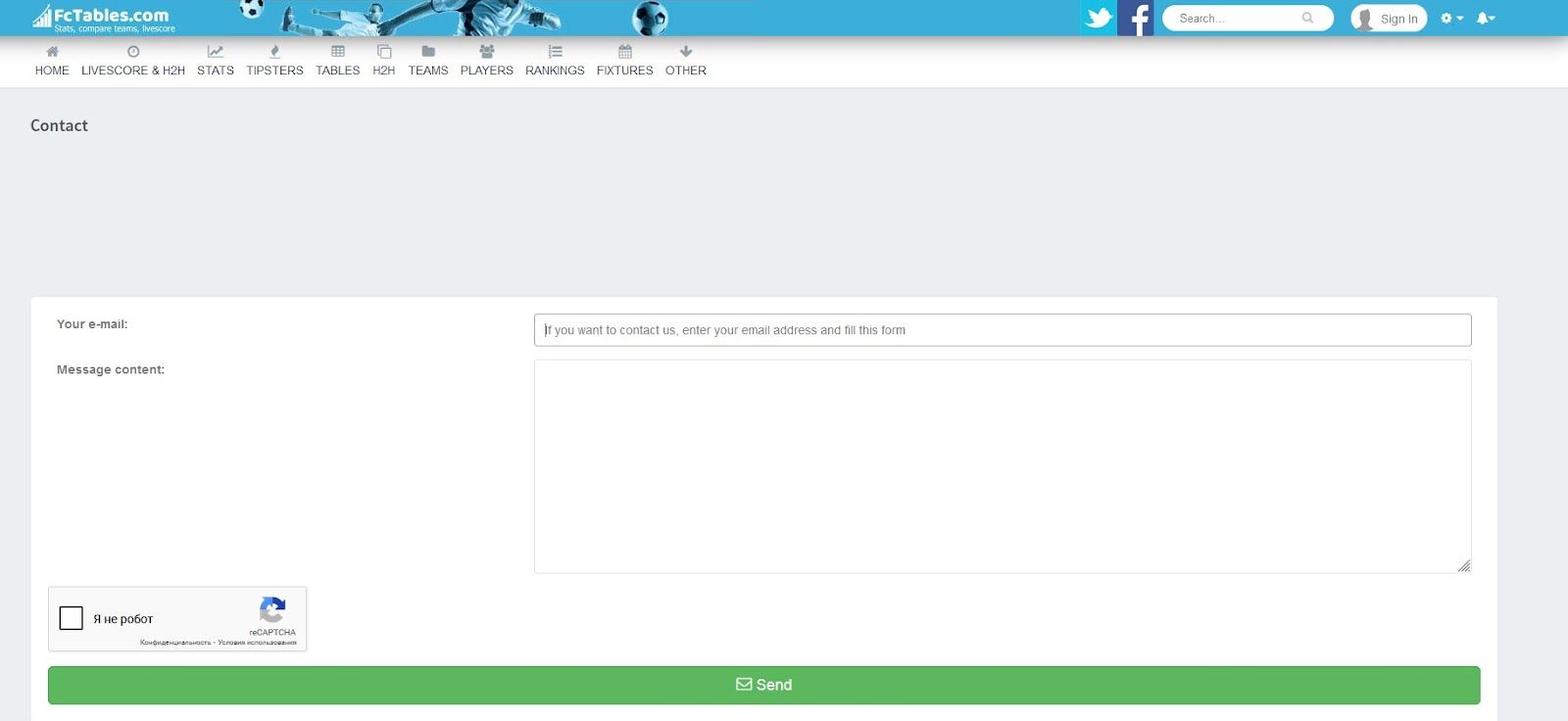The image size is (1568, 721).
Task: Go to the HOME menu label
Action: (x=52, y=71)
